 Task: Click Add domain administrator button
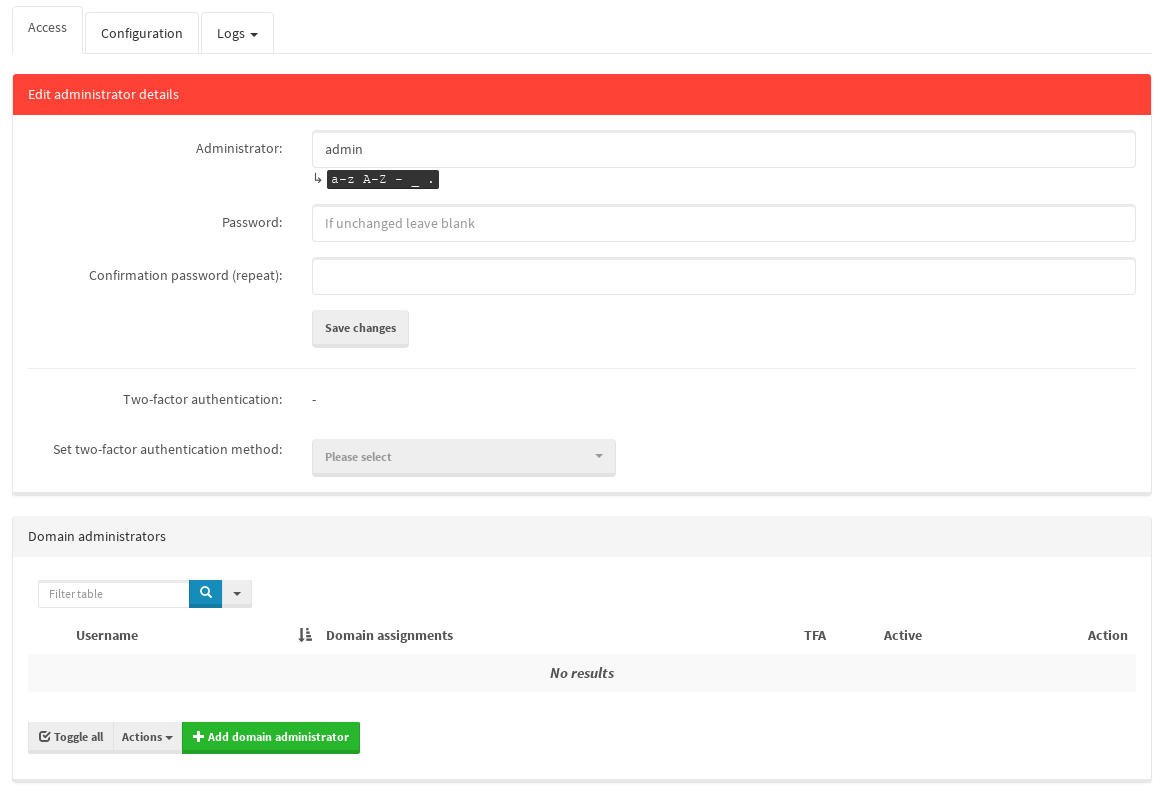[271, 737]
